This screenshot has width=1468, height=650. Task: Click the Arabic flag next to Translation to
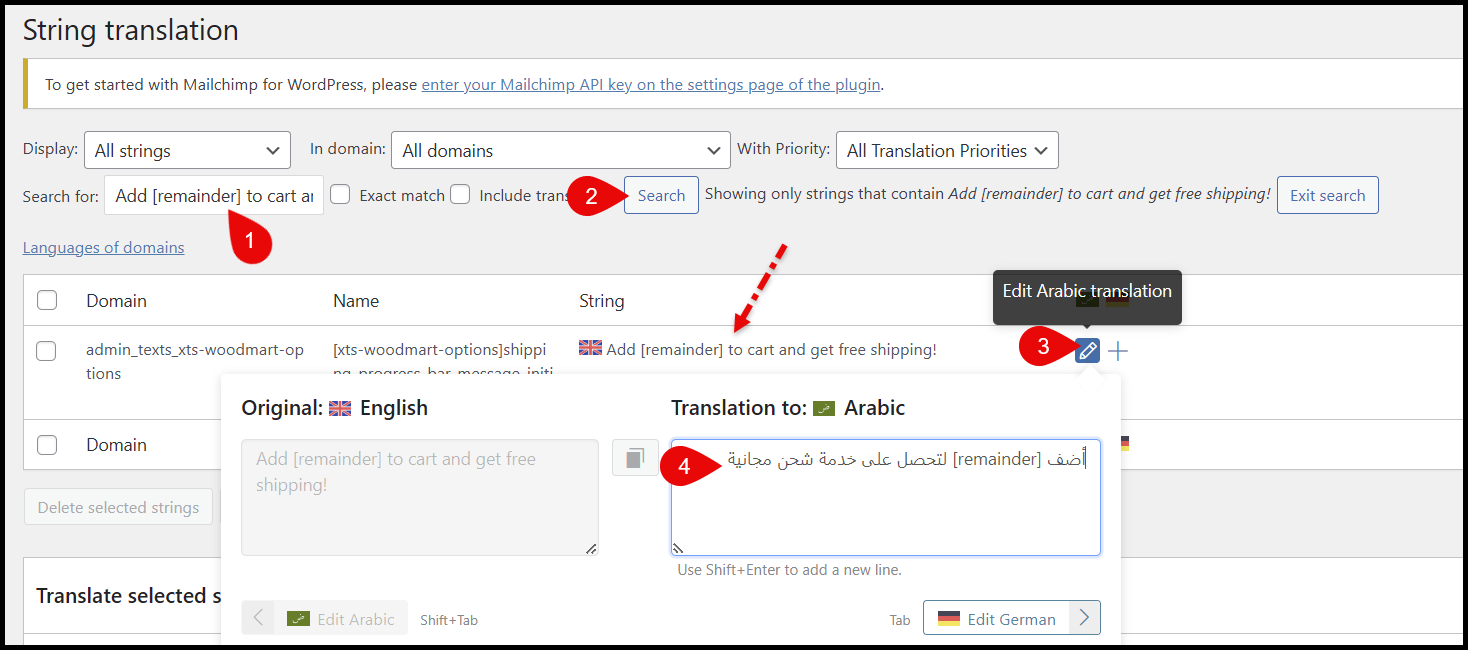(x=824, y=408)
